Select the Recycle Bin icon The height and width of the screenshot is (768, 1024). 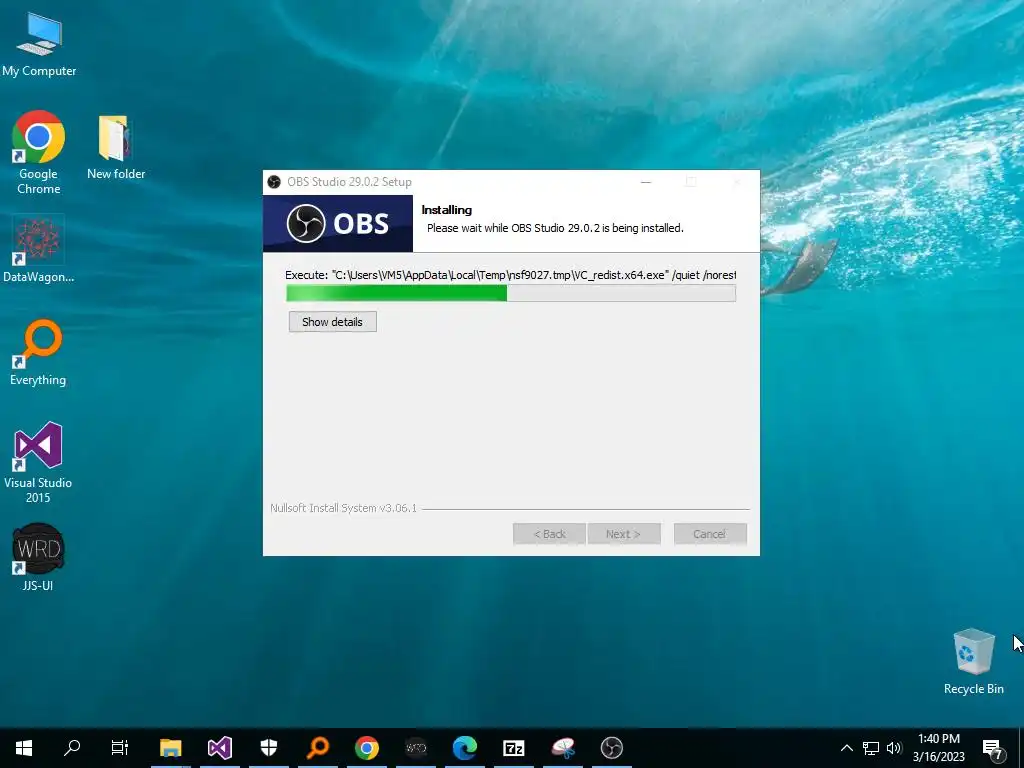974,661
